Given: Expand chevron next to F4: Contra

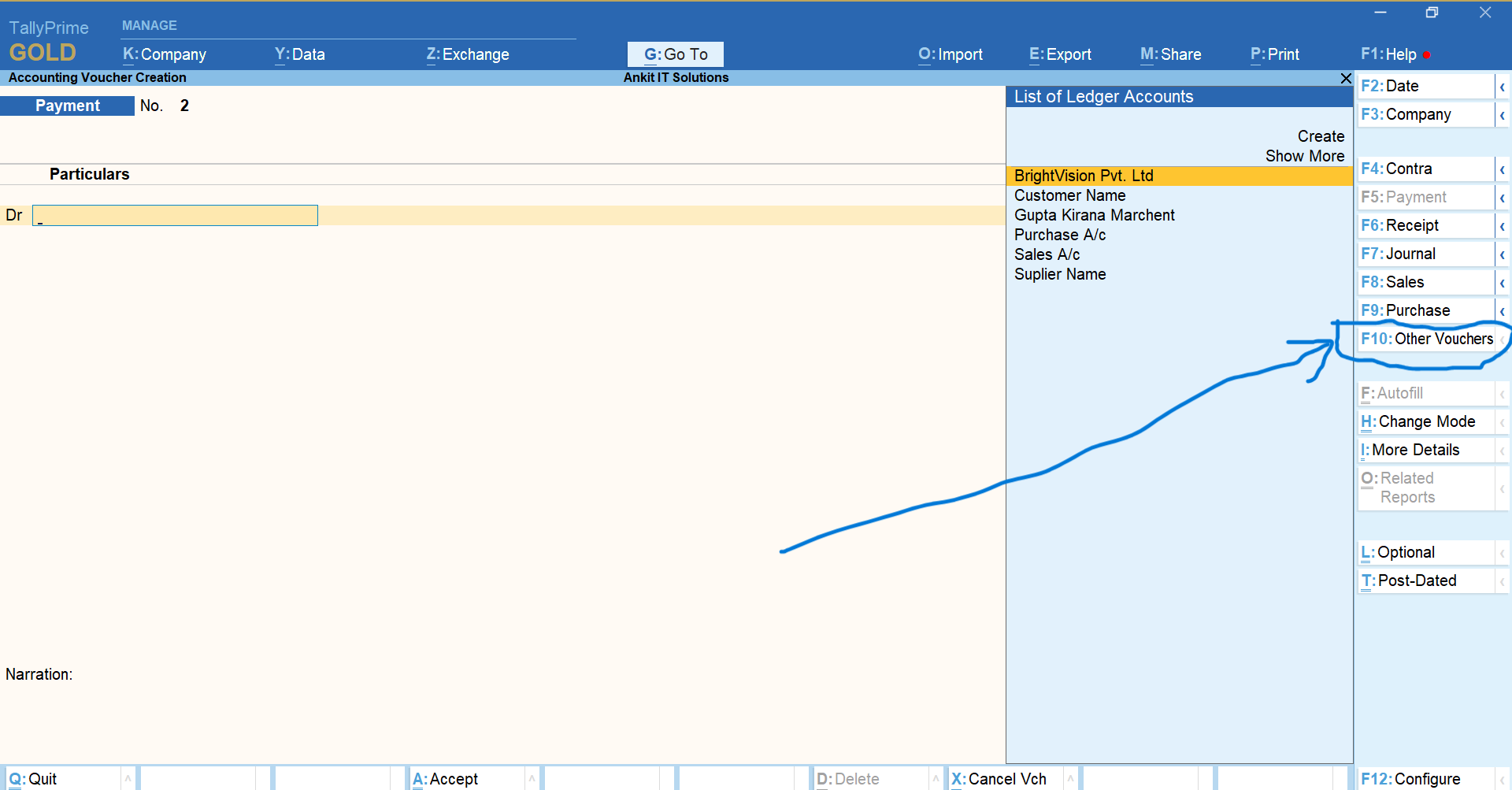Looking at the screenshot, I should [x=1503, y=169].
